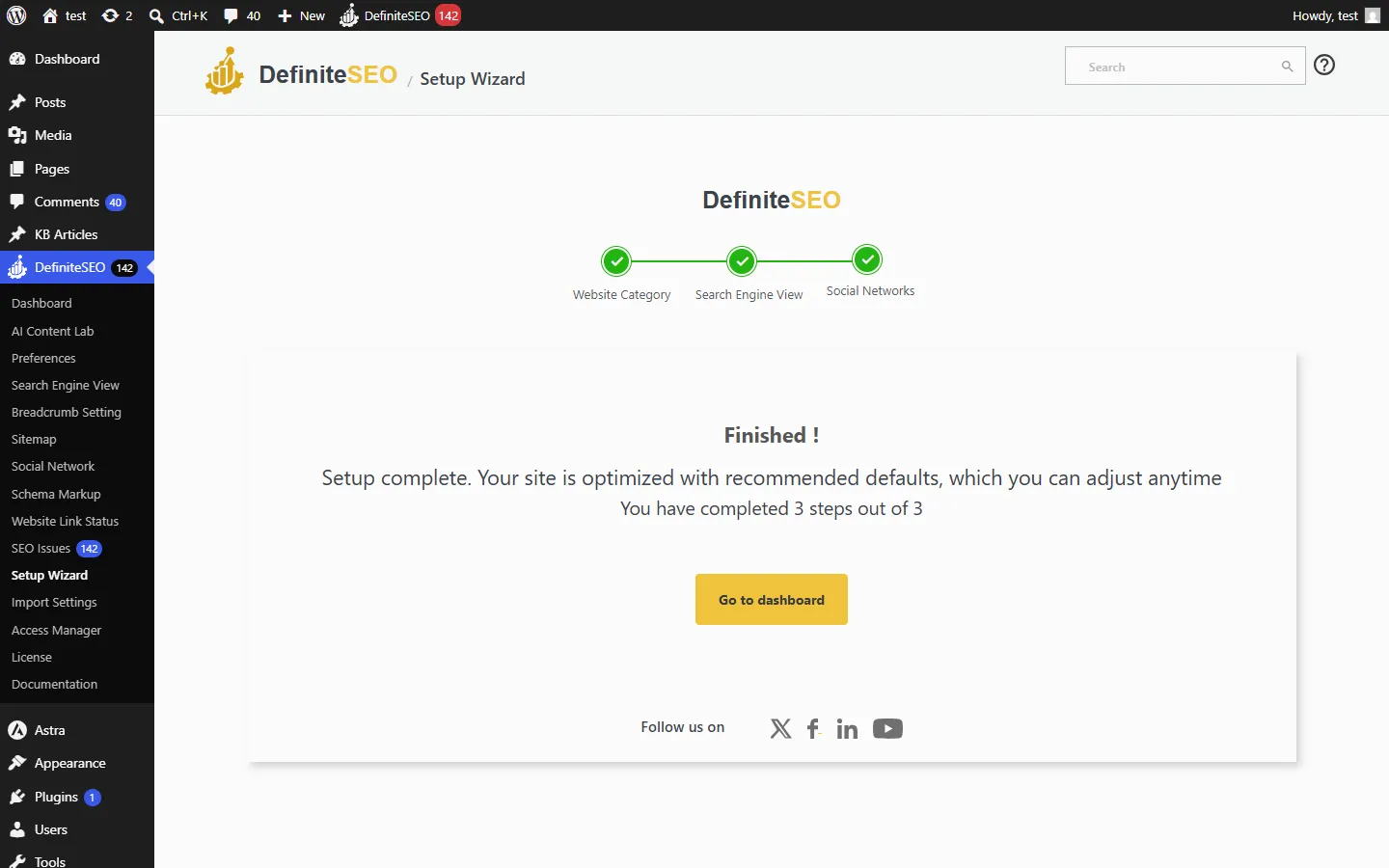Viewport: 1389px width, 868px height.
Task: Open Preferences submenu item
Action: tap(43, 358)
